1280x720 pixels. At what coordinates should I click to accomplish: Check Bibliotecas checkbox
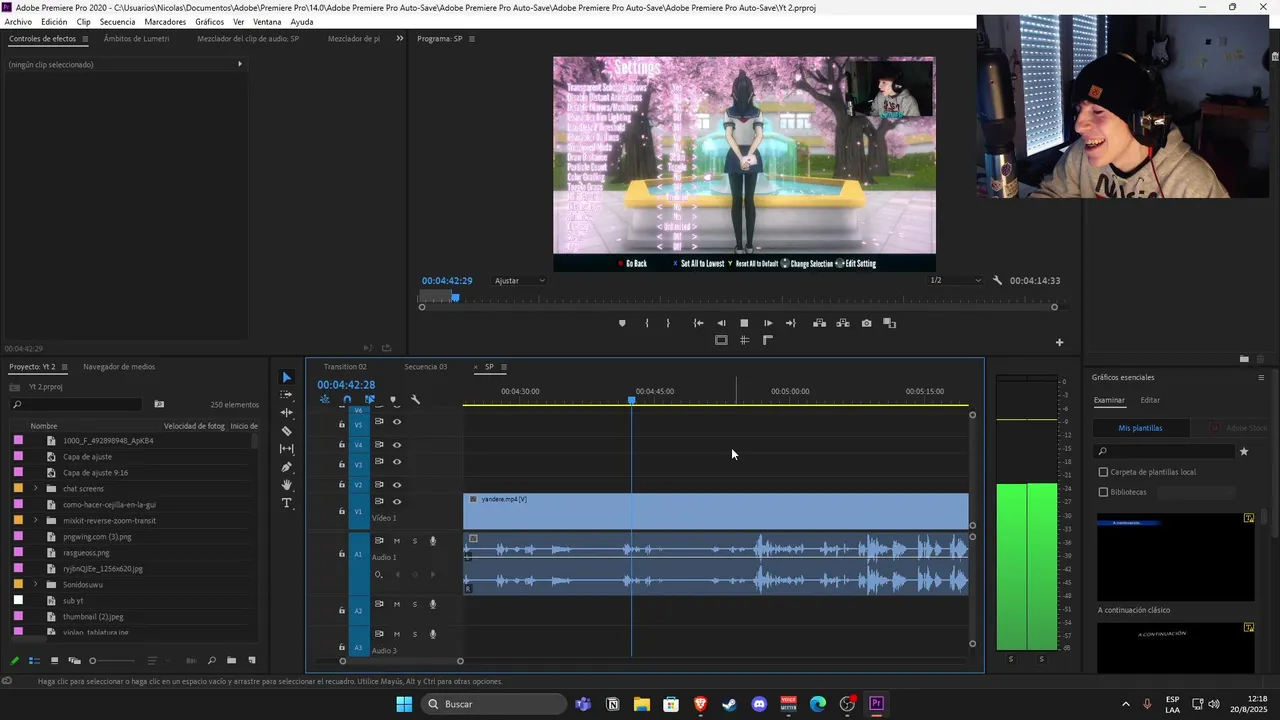coord(1104,492)
